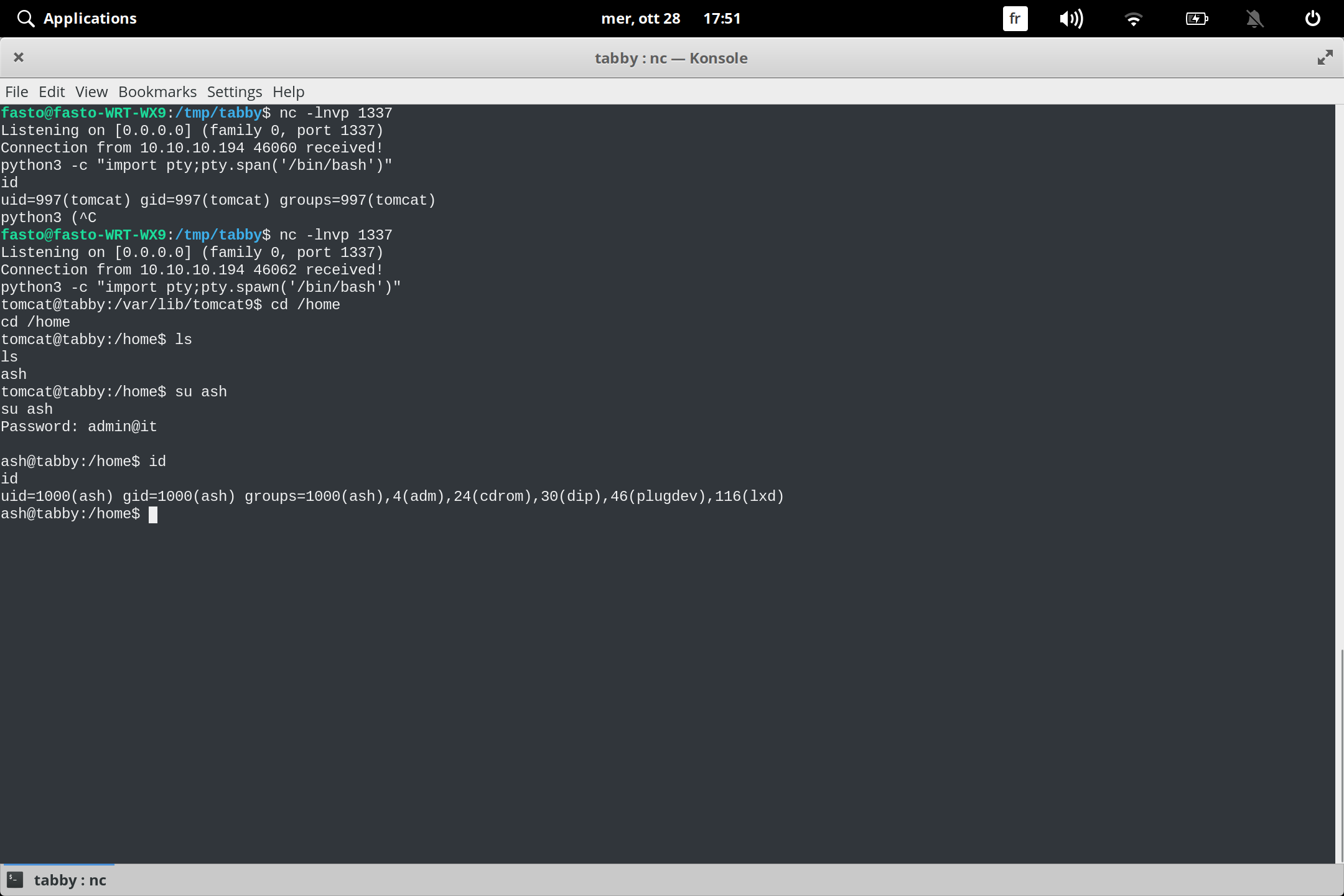Click the Applications search icon
Image resolution: width=1344 pixels, height=896 pixels.
point(26,18)
